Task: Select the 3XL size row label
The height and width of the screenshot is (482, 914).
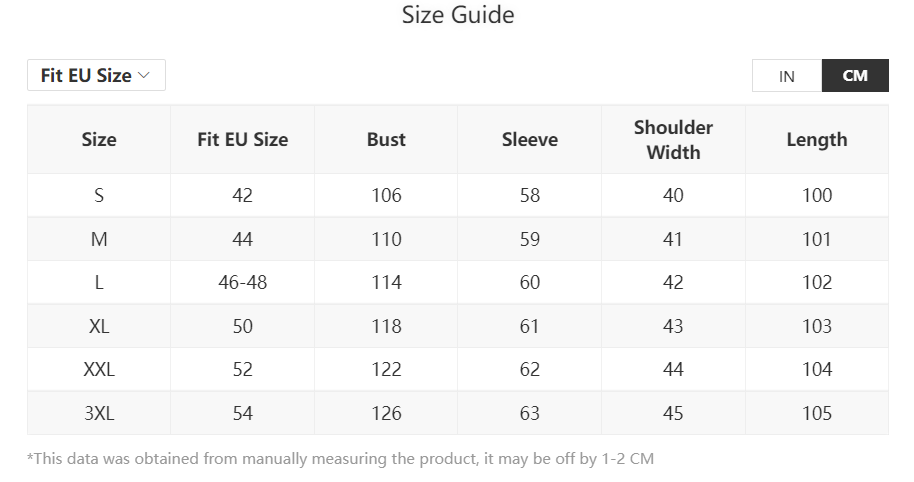Action: [99, 413]
